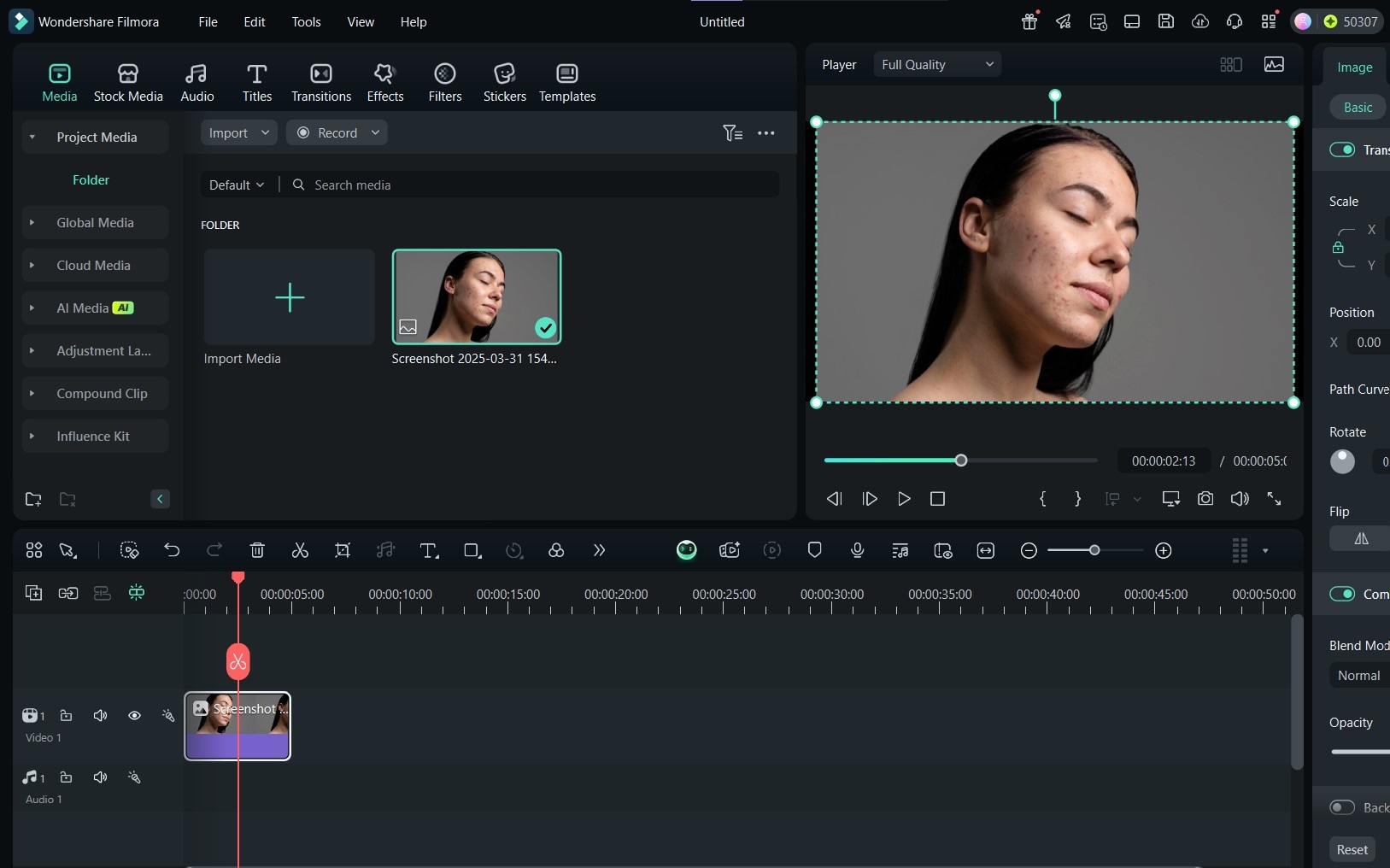Click the delete trash icon in timeline toolbar

point(257,551)
